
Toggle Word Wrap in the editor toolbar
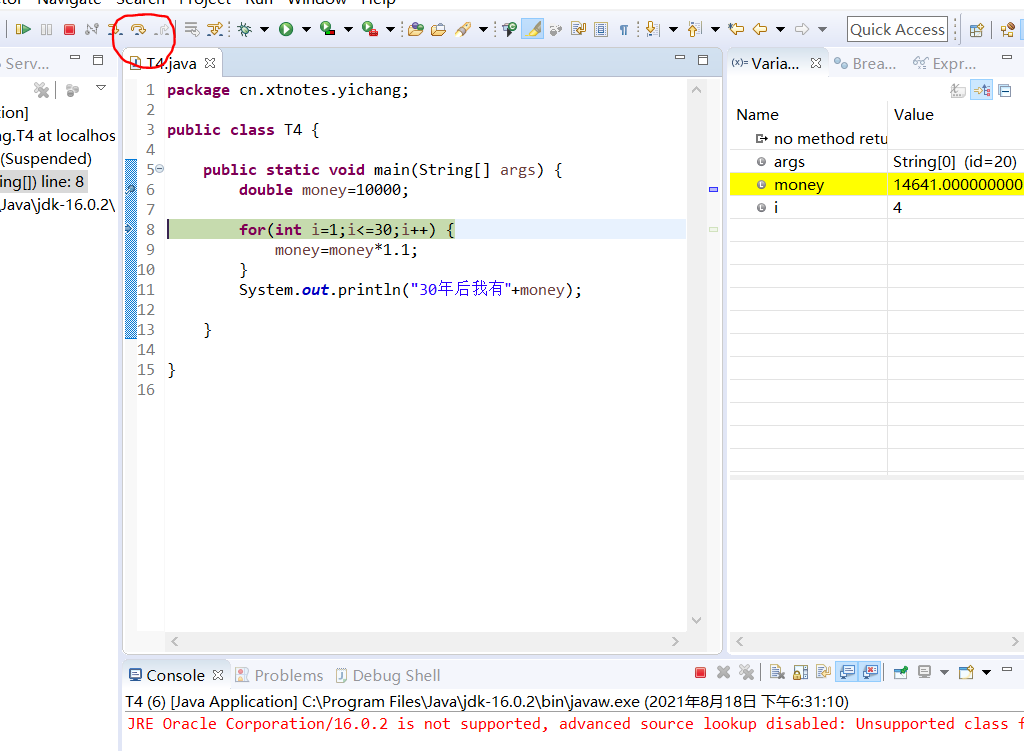[x=578, y=29]
